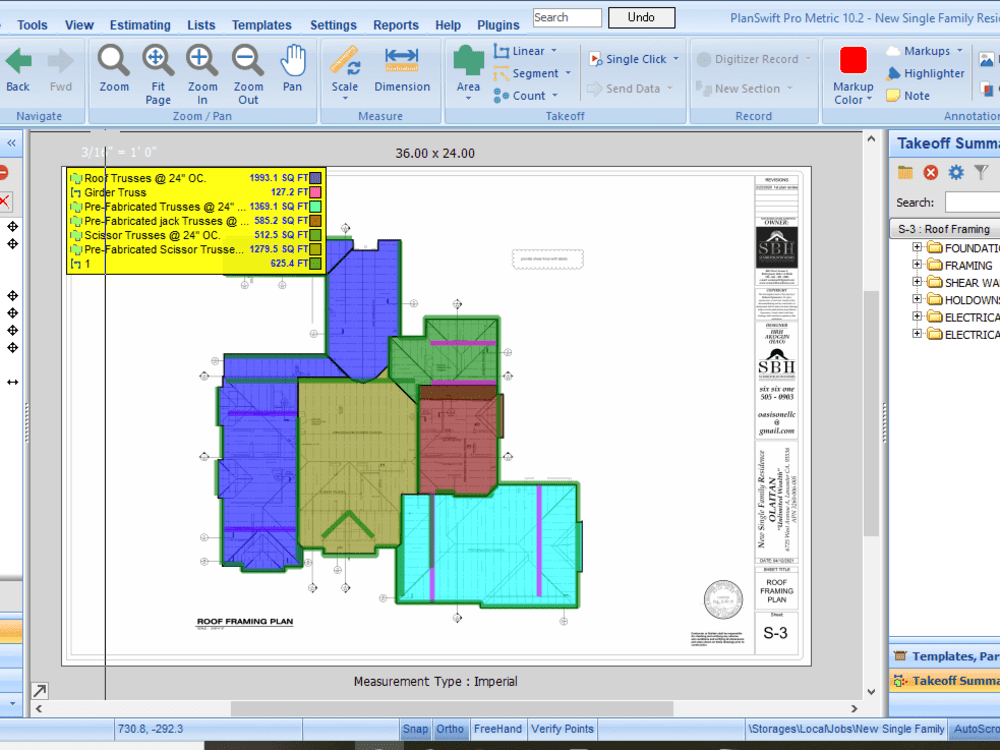
Task: Open the Markups dropdown arrow
Action: click(x=959, y=51)
